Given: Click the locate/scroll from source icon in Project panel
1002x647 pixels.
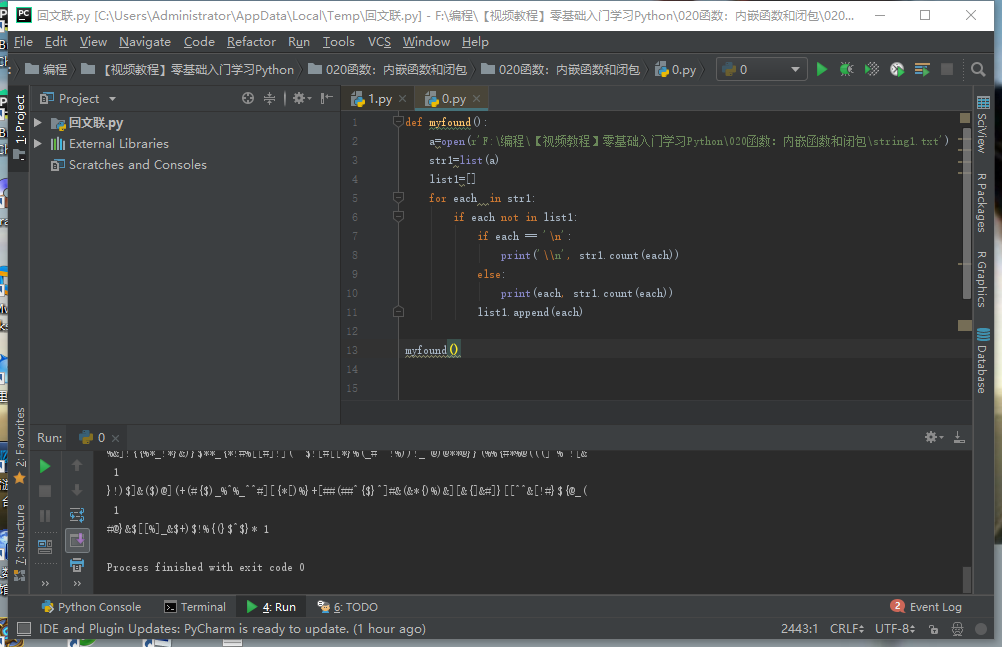Looking at the screenshot, I should [248, 98].
